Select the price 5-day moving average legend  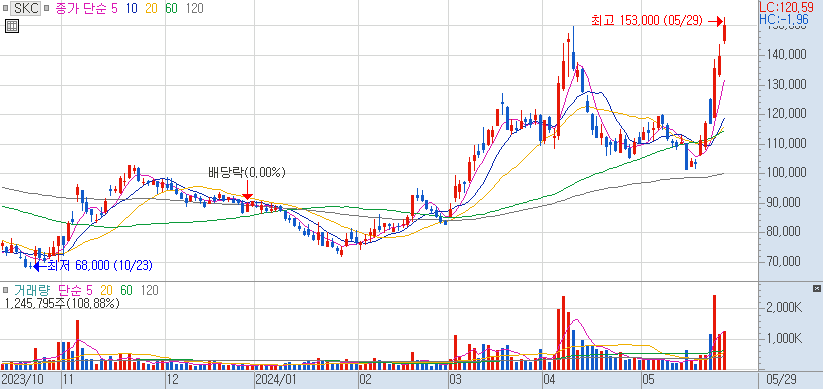(114, 8)
